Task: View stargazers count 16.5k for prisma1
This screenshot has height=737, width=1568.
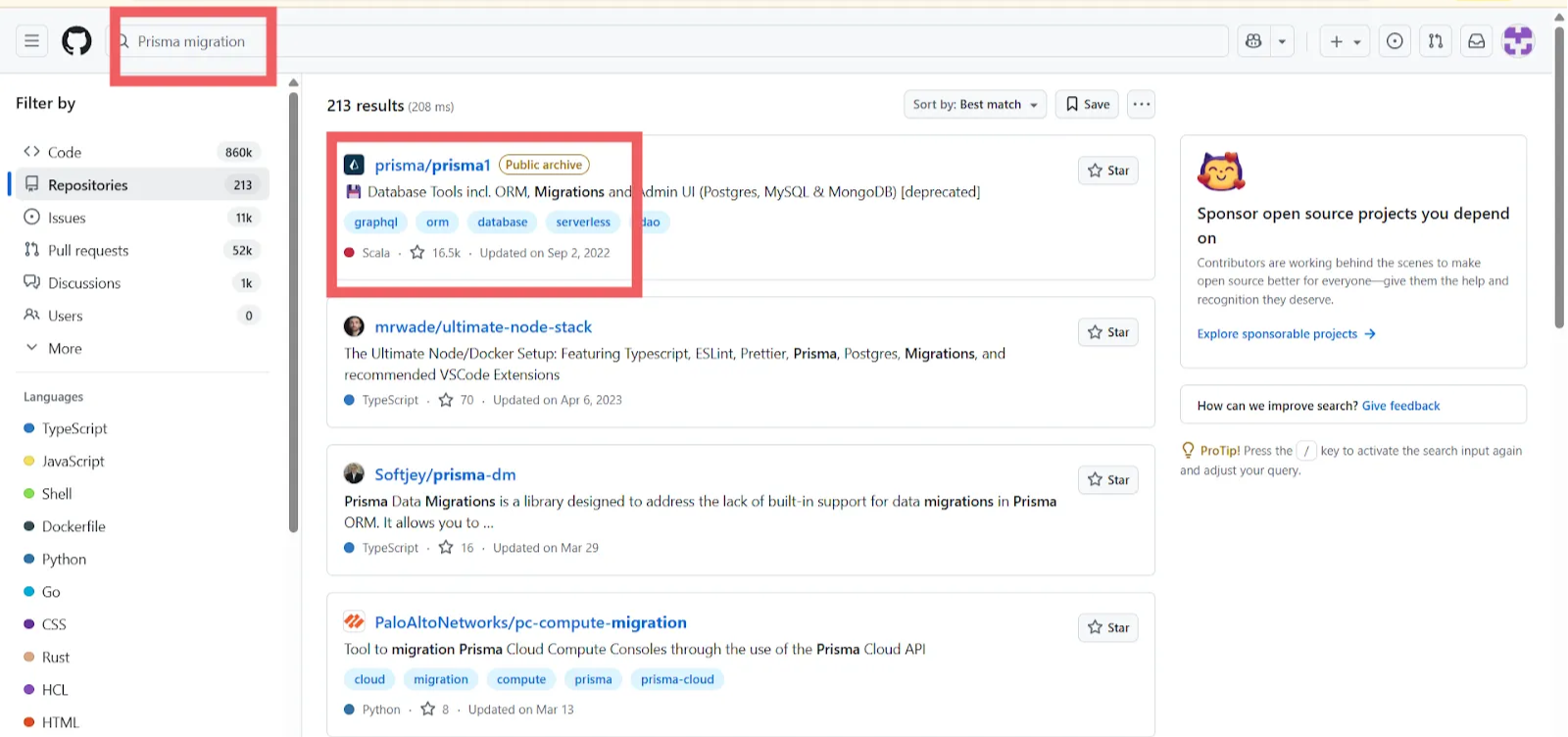Action: tap(435, 253)
